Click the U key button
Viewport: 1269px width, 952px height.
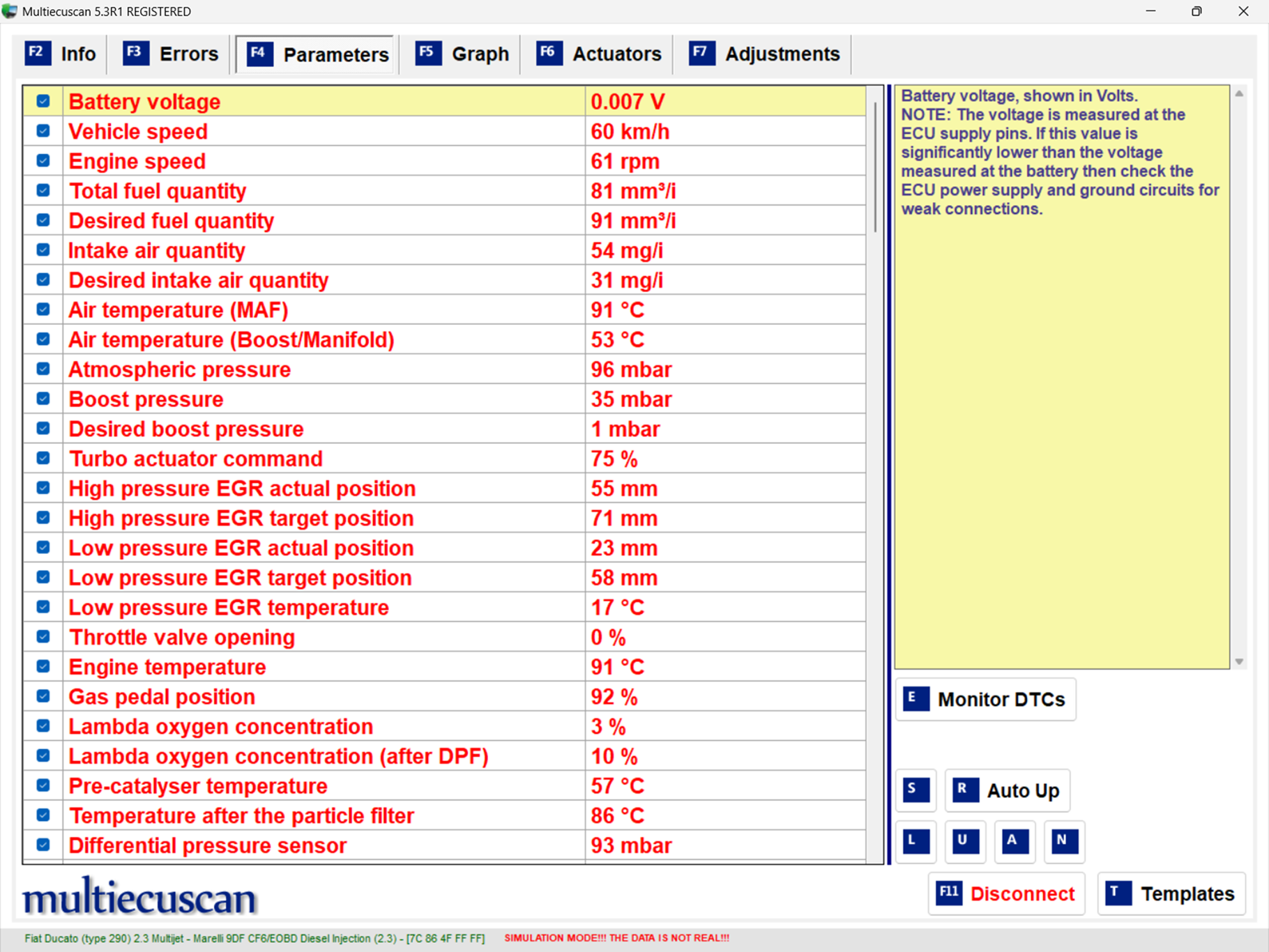tap(965, 841)
